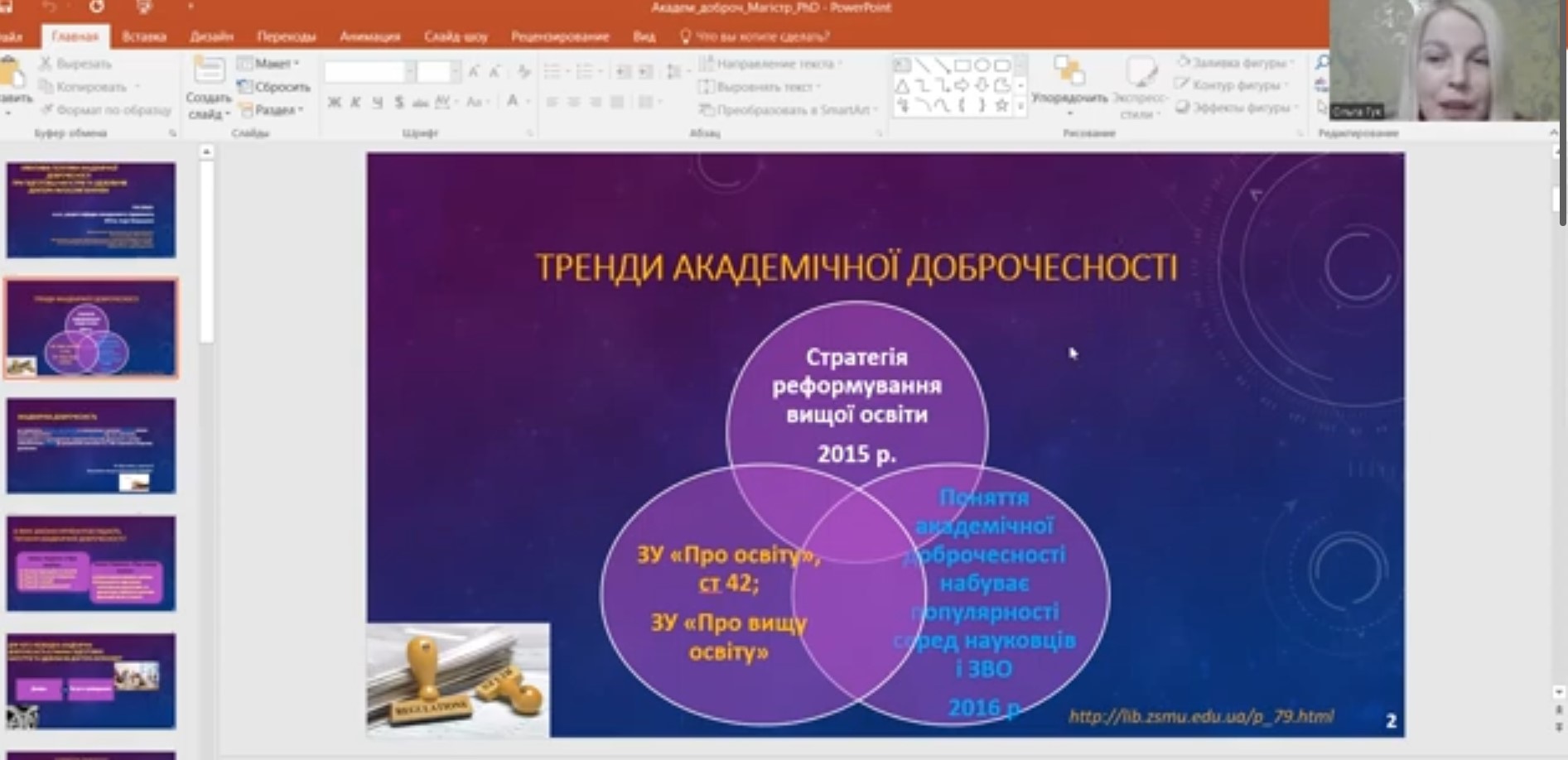Select the diagonal line shape in gallery
The height and width of the screenshot is (760, 1568).
[x=922, y=65]
